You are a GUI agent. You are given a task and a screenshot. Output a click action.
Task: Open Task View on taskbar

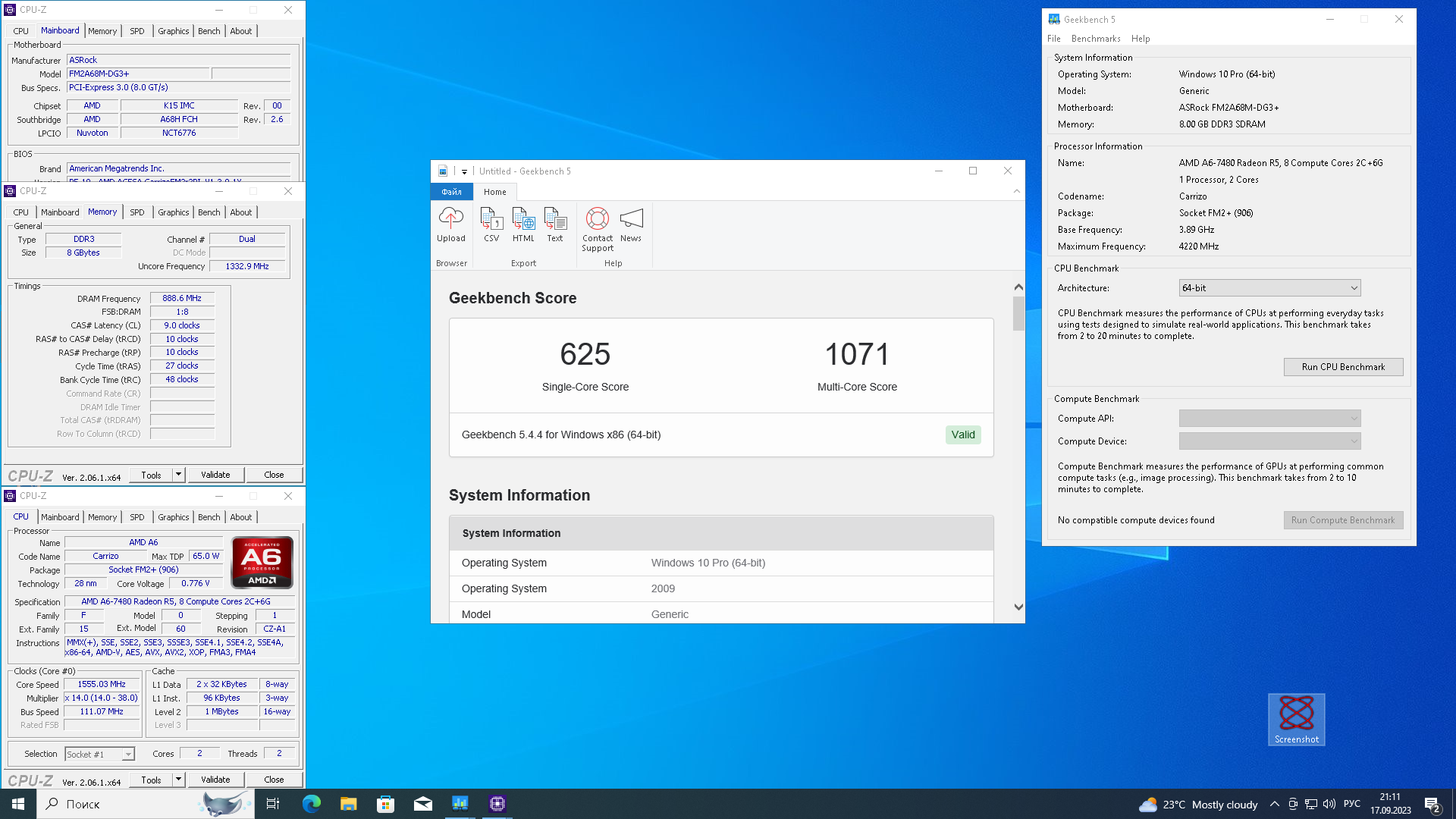tap(273, 804)
